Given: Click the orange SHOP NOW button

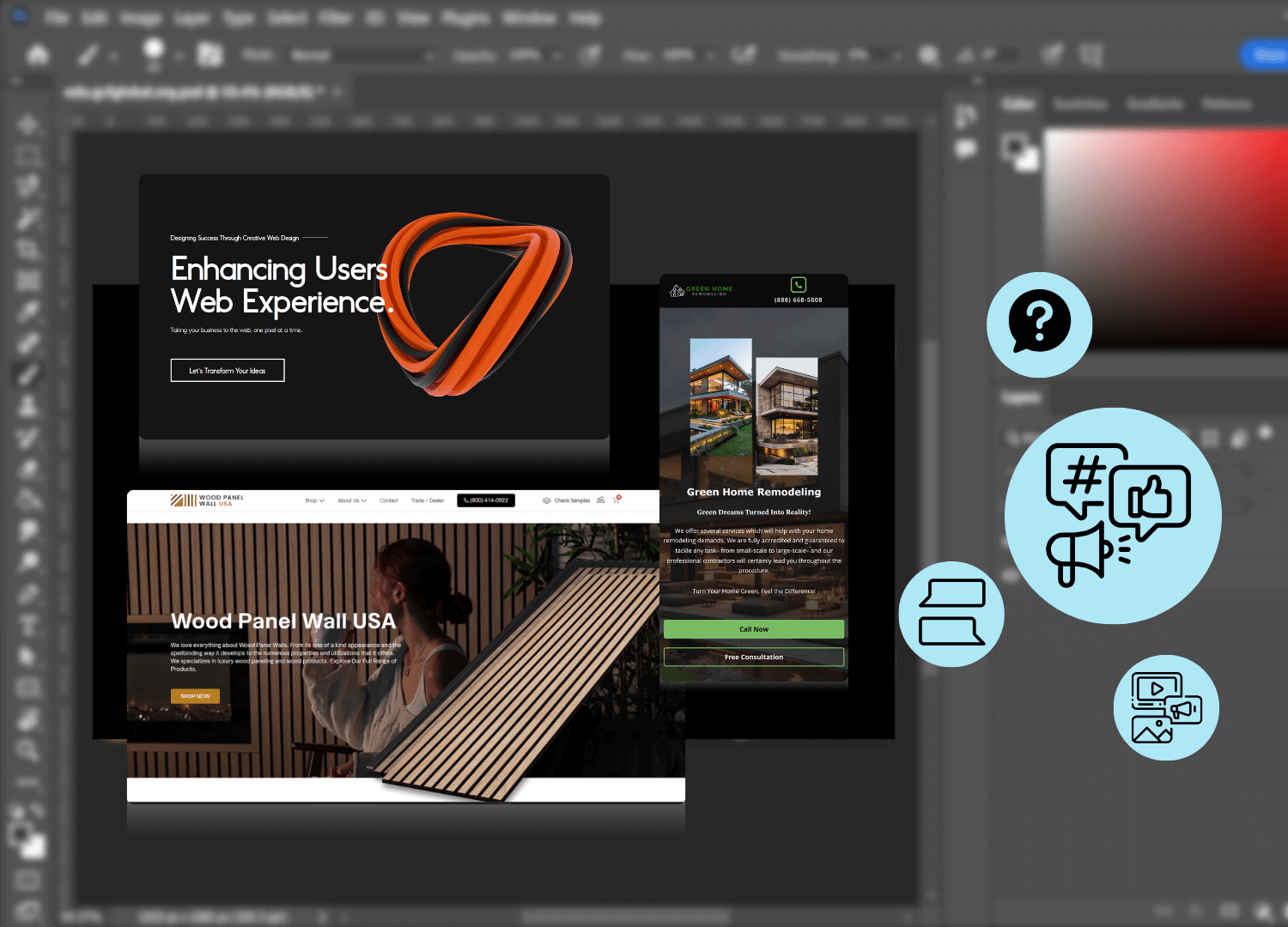Looking at the screenshot, I should [195, 696].
